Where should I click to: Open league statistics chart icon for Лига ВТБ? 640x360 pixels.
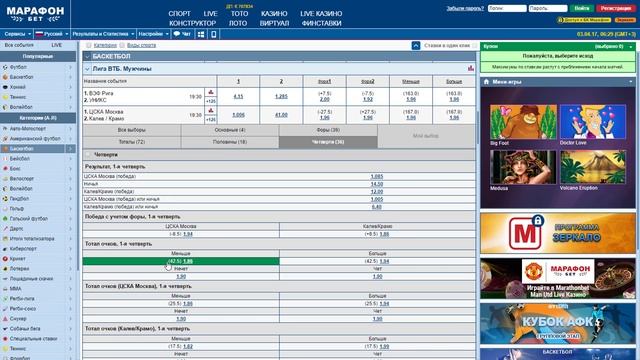point(471,69)
